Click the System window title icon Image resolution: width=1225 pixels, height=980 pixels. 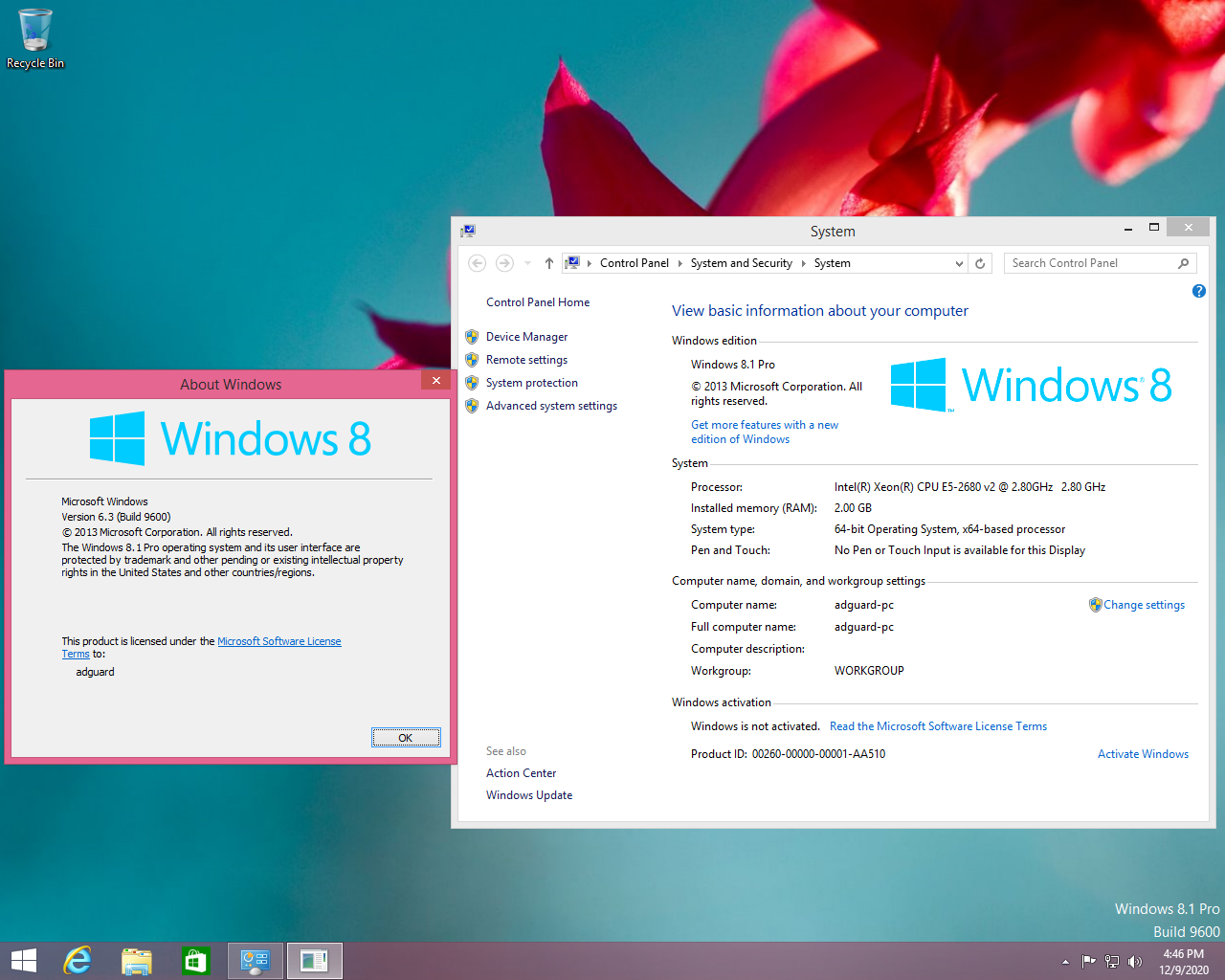(x=468, y=231)
